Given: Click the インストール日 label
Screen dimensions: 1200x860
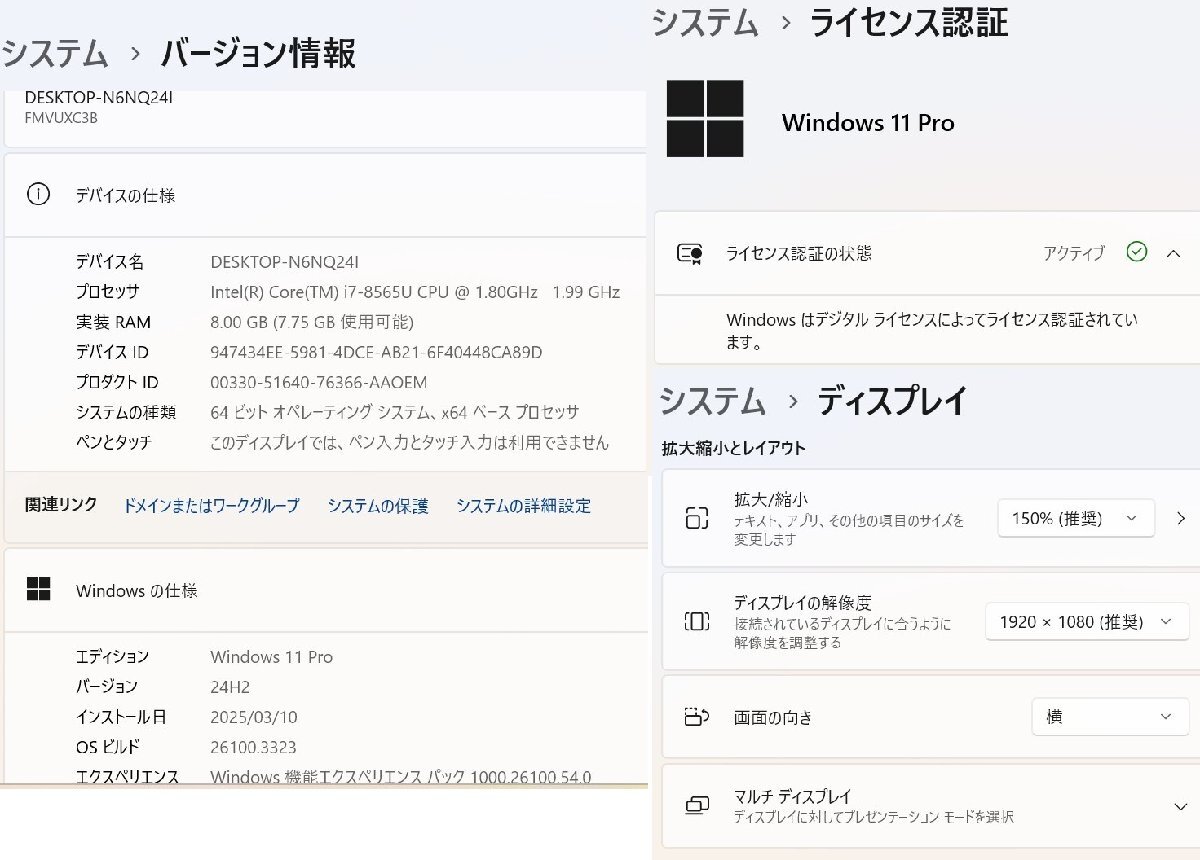Looking at the screenshot, I should tap(121, 717).
